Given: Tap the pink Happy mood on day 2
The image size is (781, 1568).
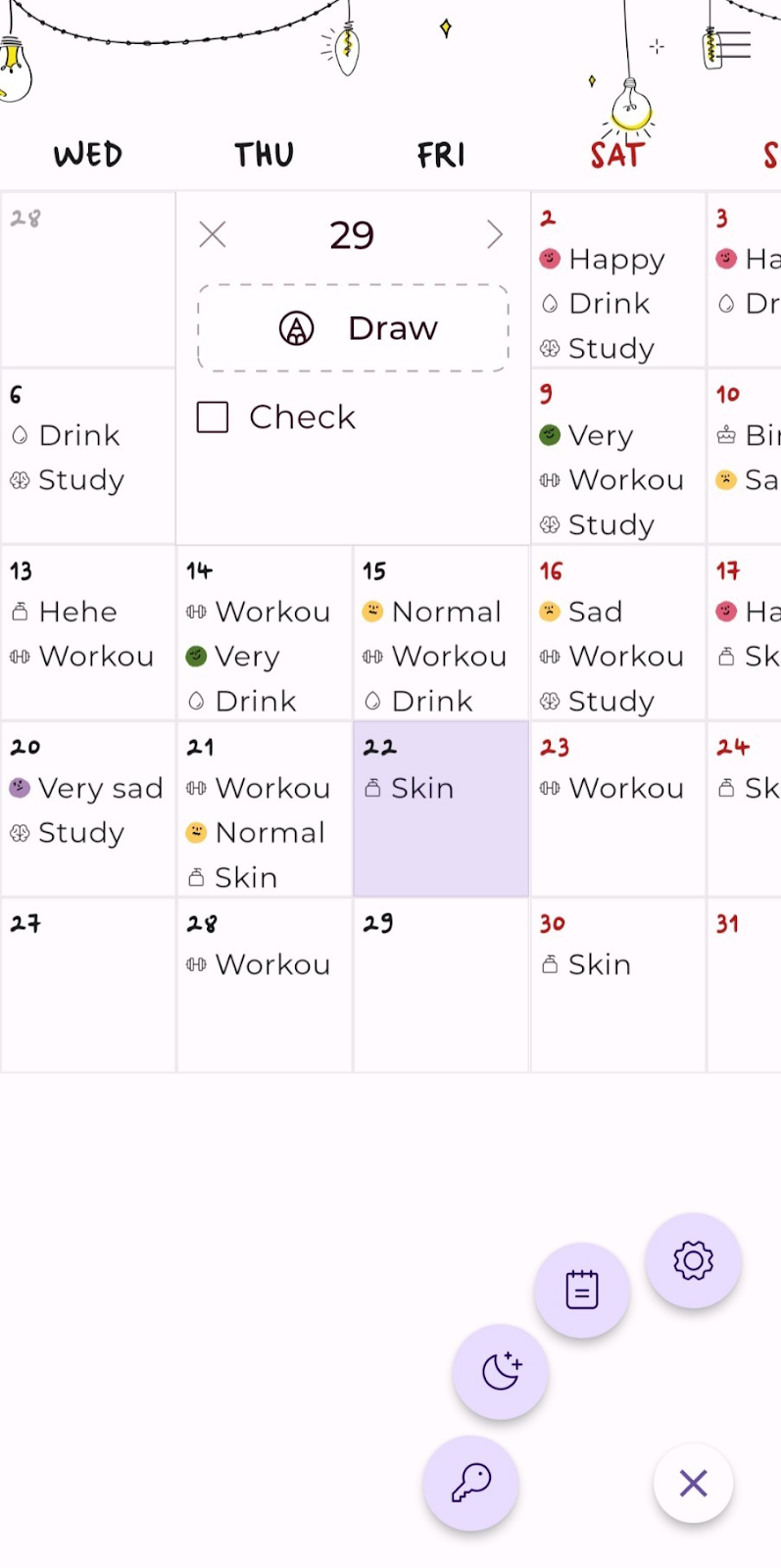Looking at the screenshot, I should (x=603, y=260).
